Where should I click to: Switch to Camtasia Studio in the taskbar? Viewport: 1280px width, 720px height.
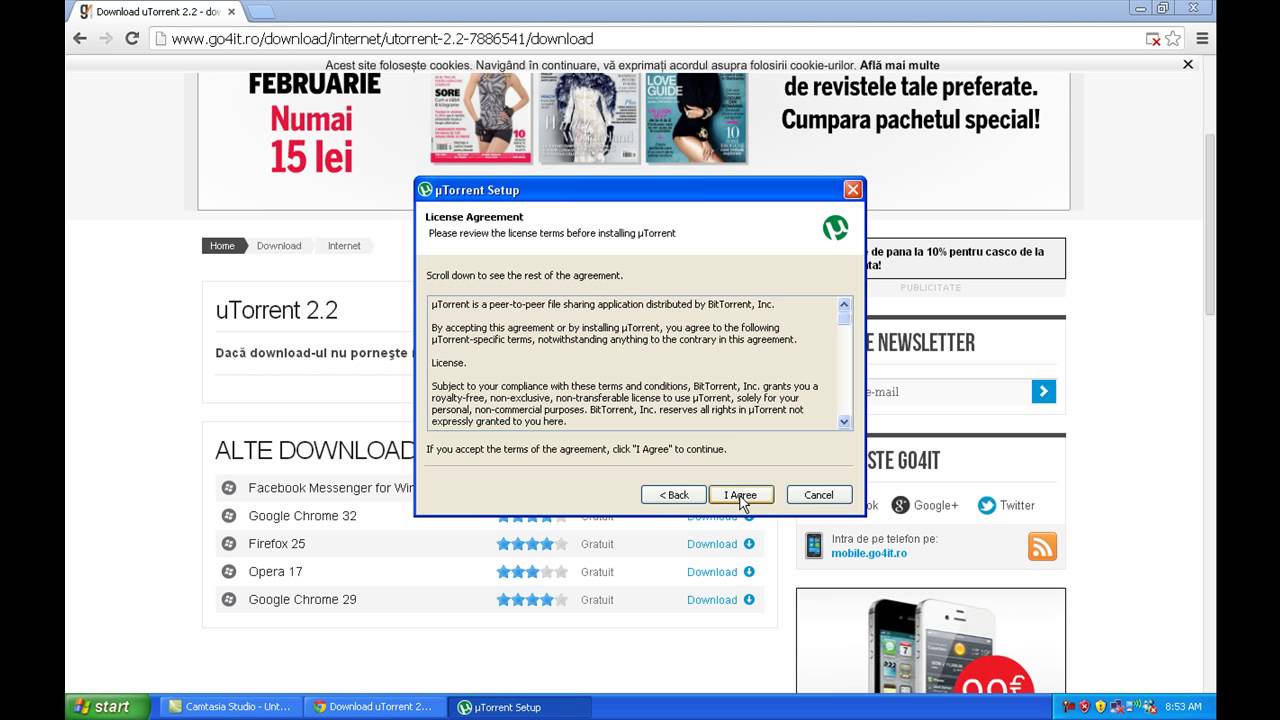231,707
